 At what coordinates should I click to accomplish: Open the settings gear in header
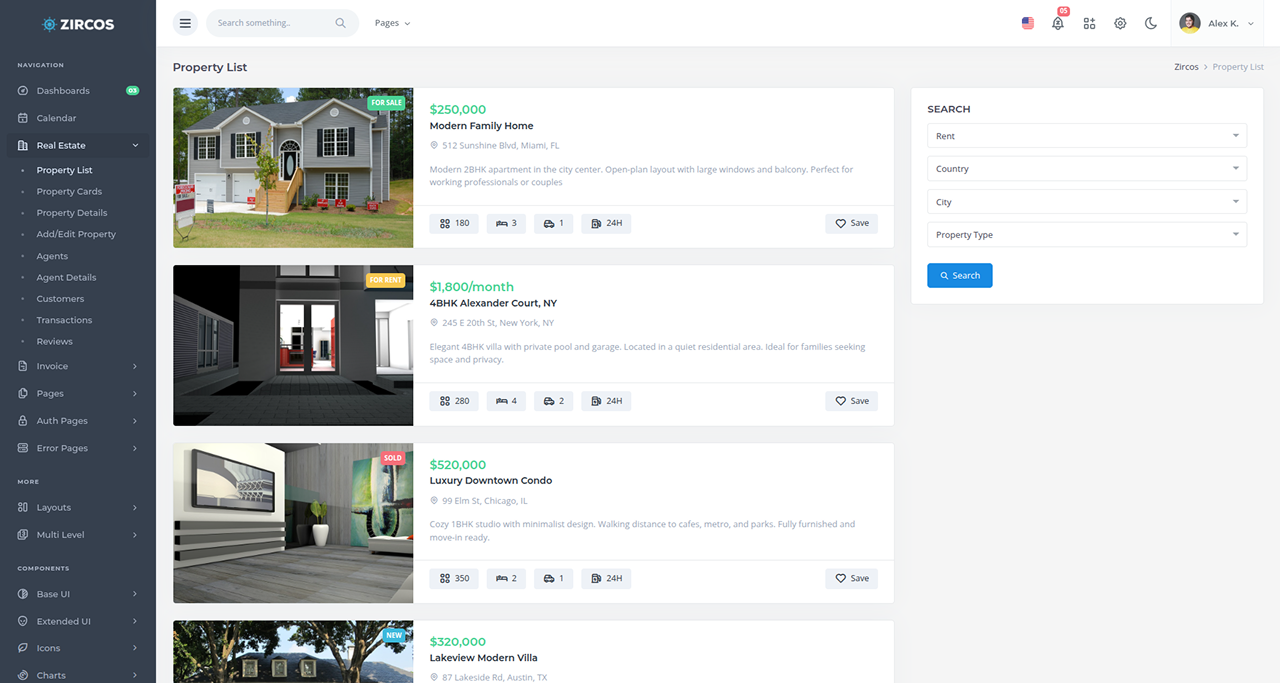[x=1120, y=23]
